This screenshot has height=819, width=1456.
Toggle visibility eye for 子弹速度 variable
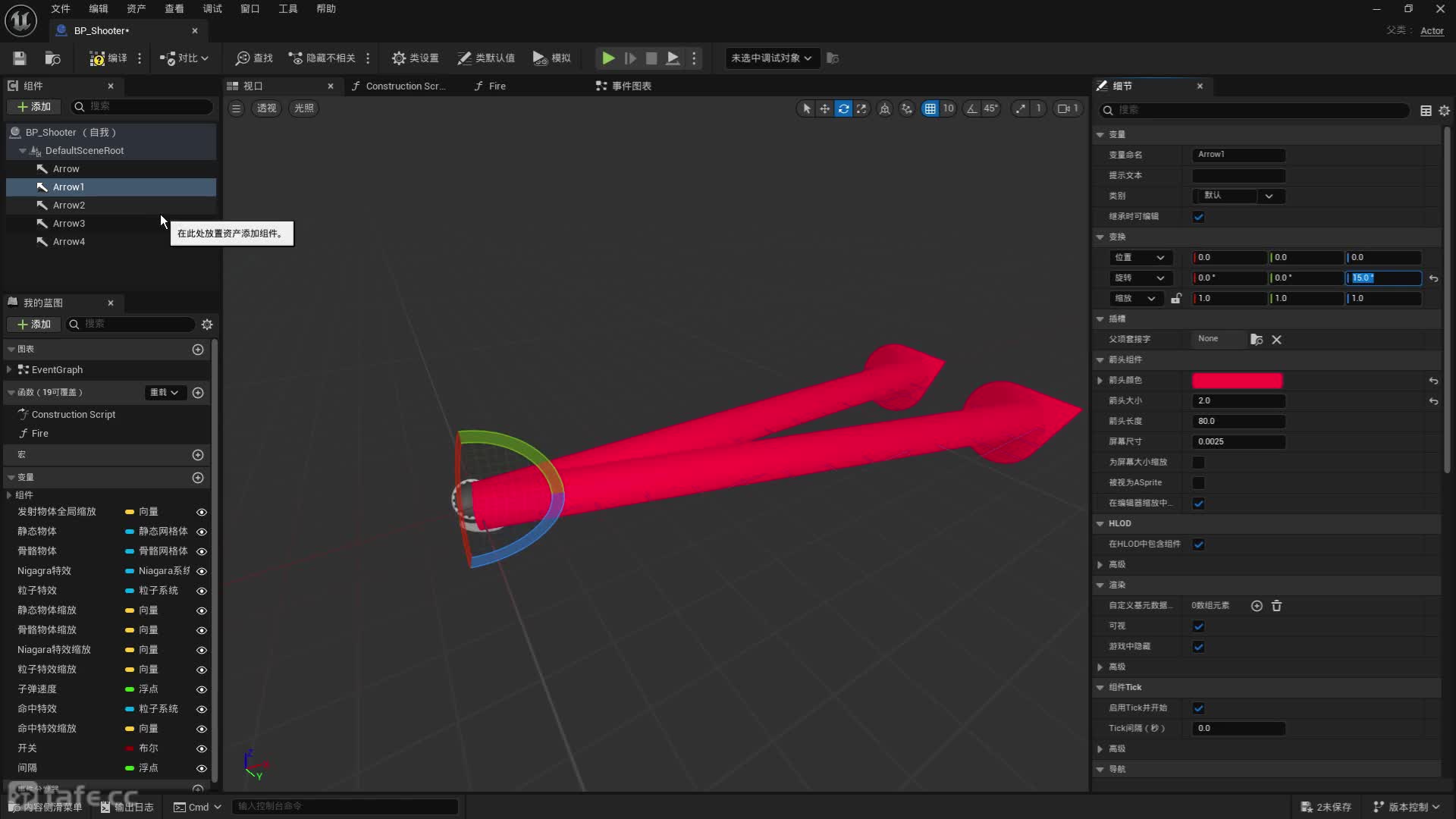[x=202, y=689]
